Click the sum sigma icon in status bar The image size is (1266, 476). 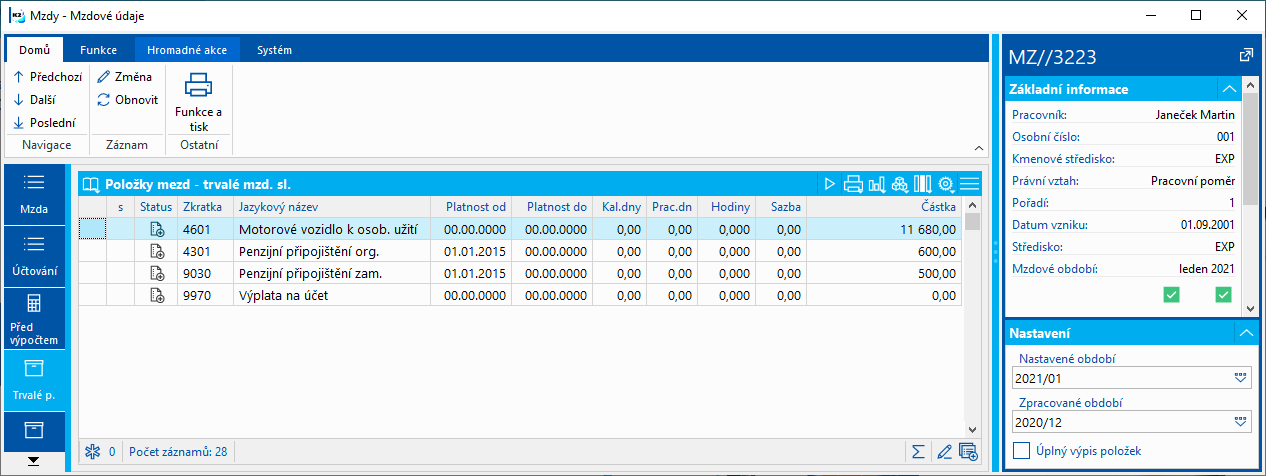pos(918,452)
